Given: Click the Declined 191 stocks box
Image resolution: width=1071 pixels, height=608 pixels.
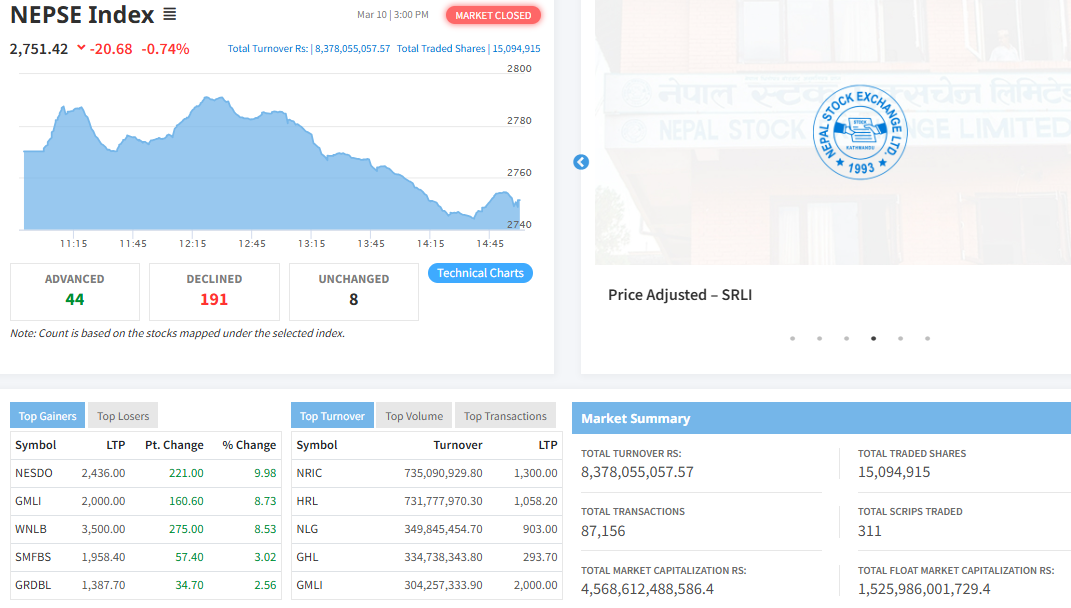Looking at the screenshot, I should [214, 291].
